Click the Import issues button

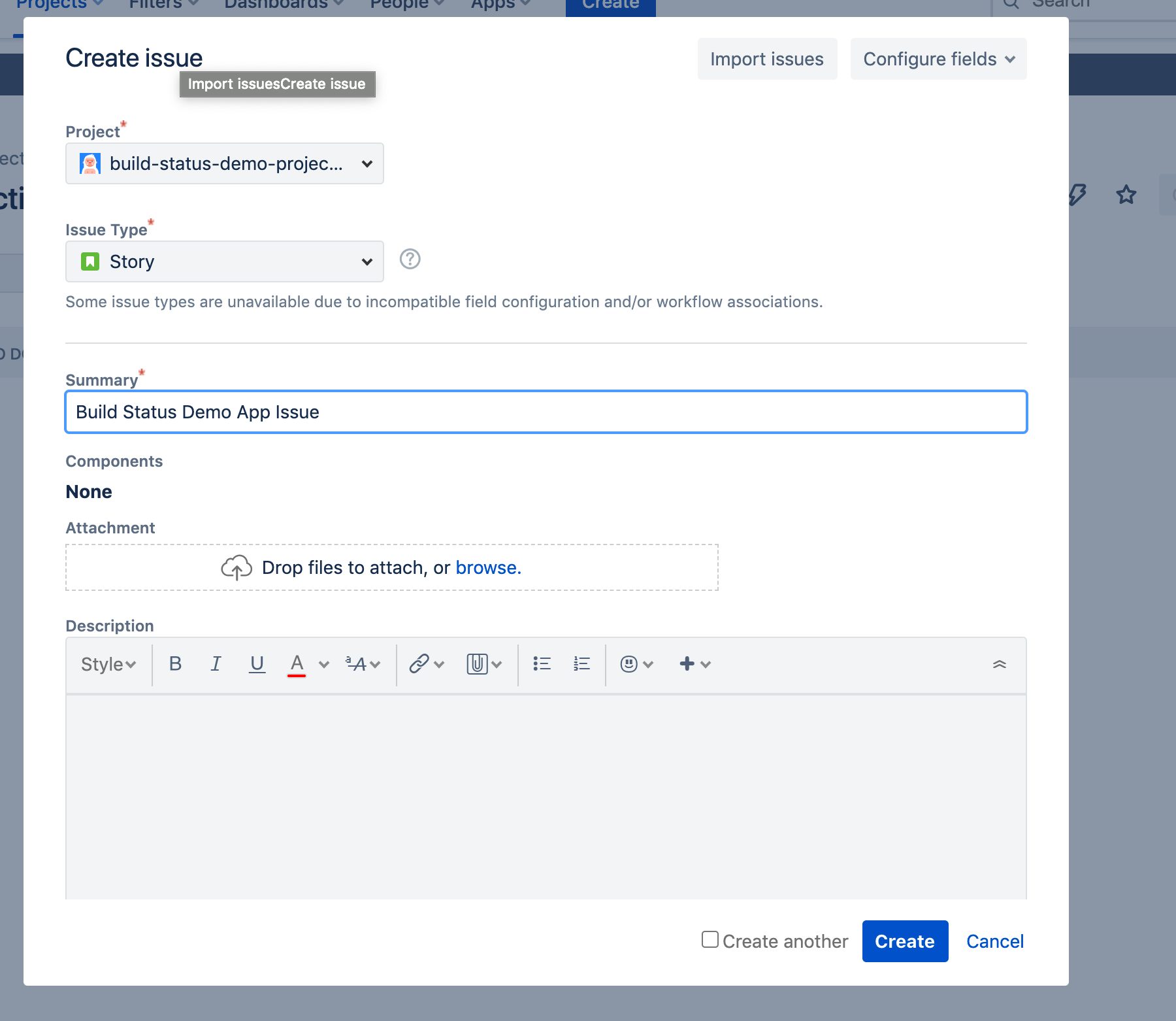766,59
